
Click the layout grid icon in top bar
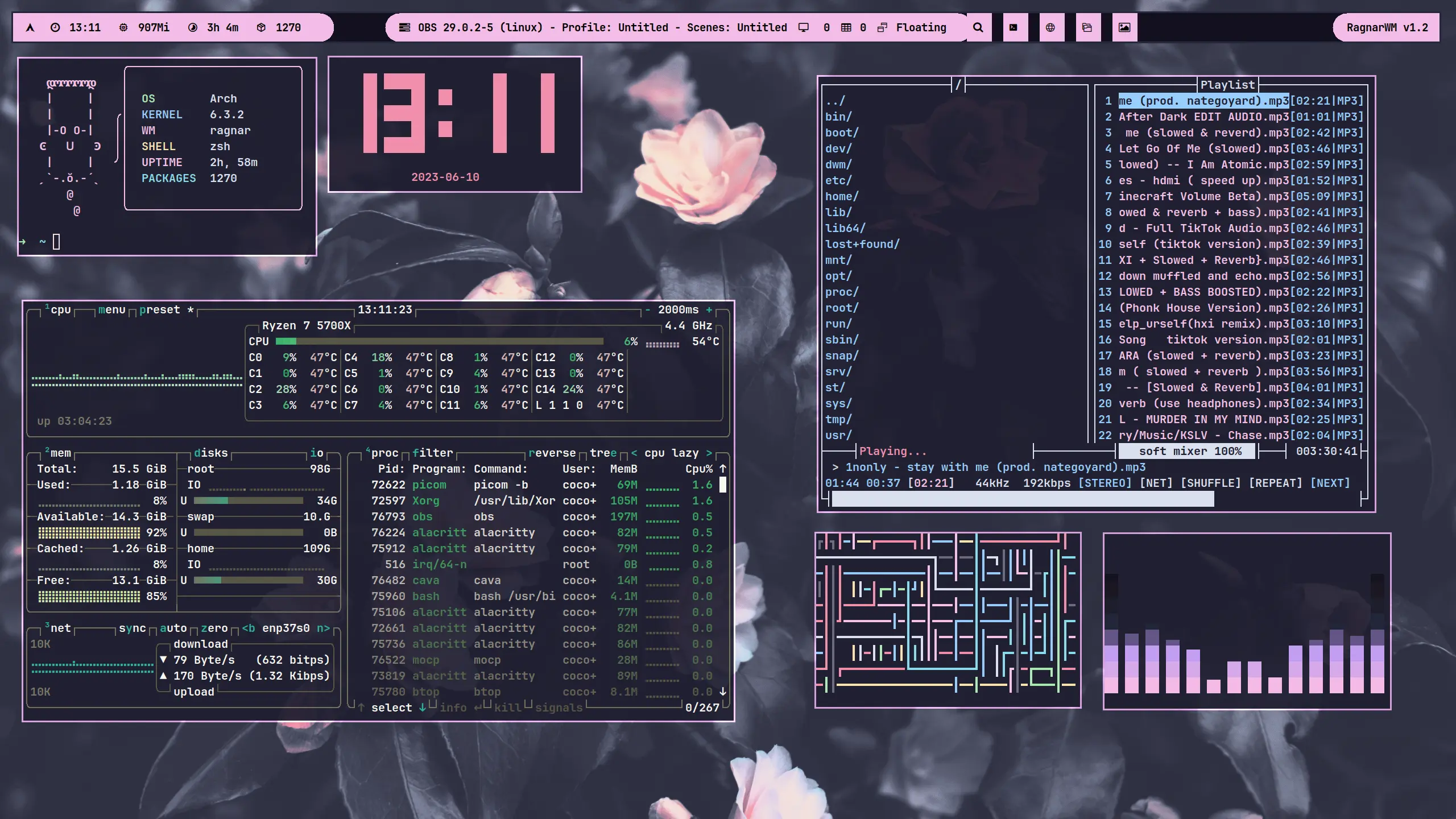(x=846, y=27)
